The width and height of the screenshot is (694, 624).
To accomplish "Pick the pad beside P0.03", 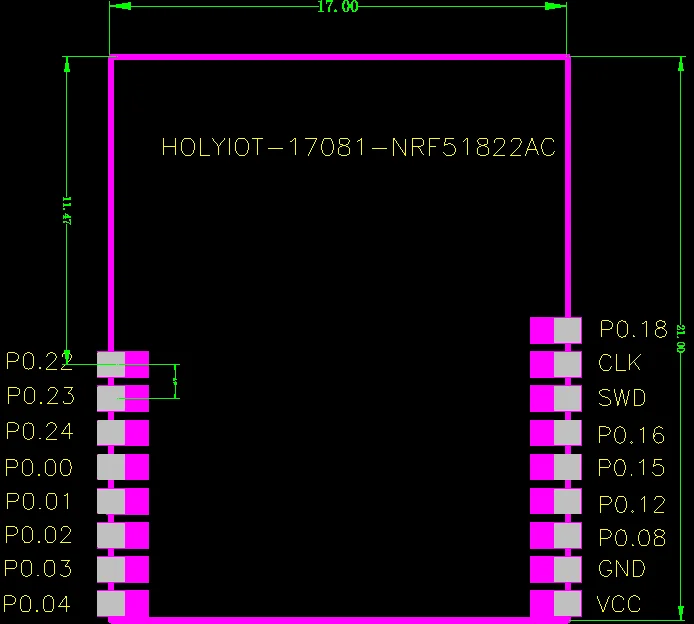I will click(123, 569).
